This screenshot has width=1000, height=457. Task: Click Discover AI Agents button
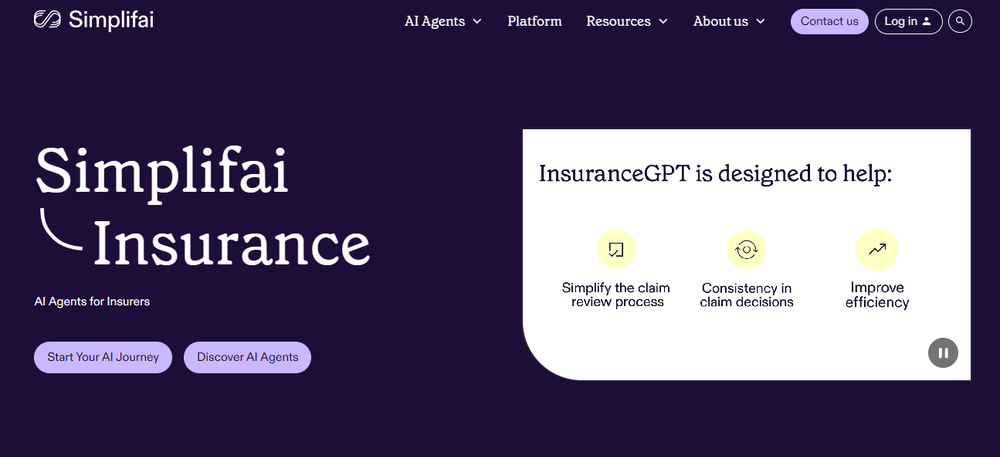coord(247,357)
